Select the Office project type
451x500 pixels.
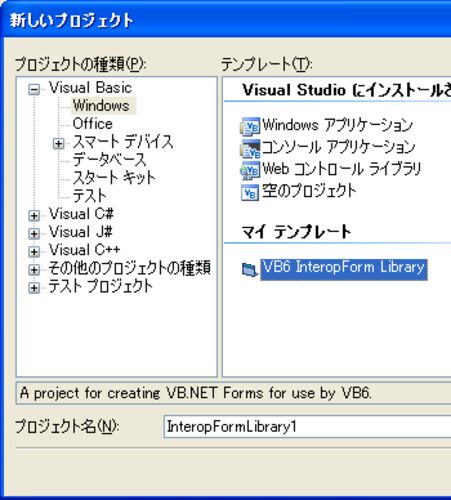point(93,124)
